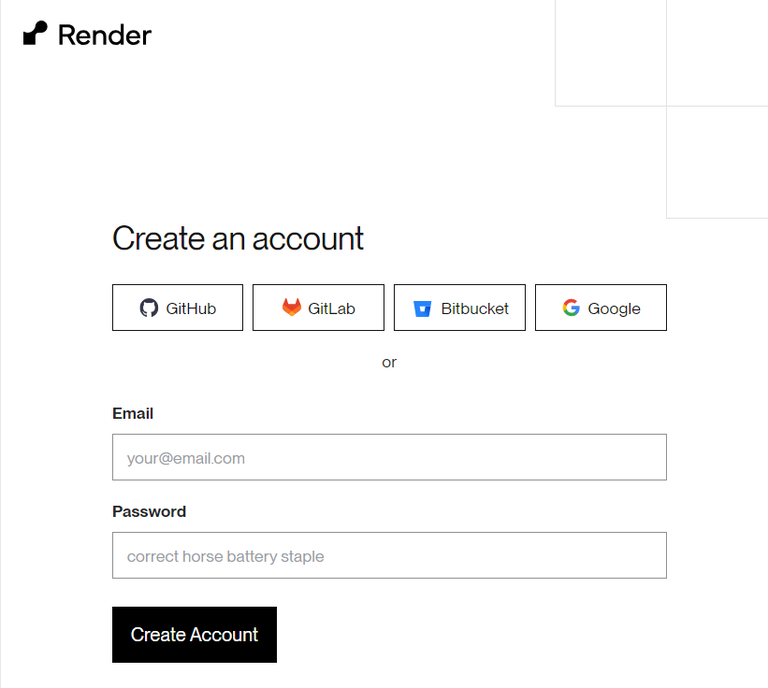
Task: Click the 'or' divider text
Action: coord(389,362)
